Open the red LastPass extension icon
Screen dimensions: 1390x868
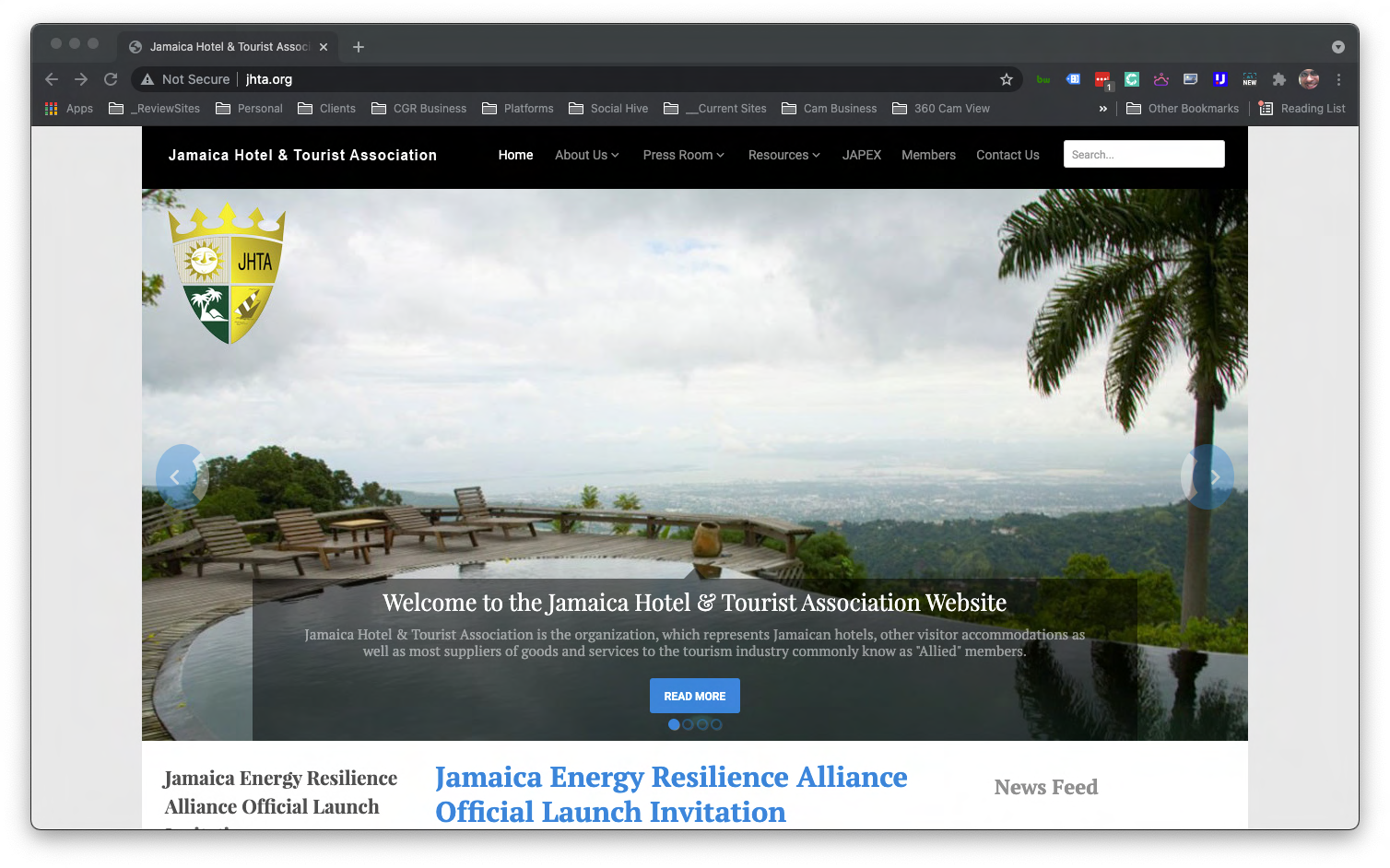pyautogui.click(x=1102, y=80)
